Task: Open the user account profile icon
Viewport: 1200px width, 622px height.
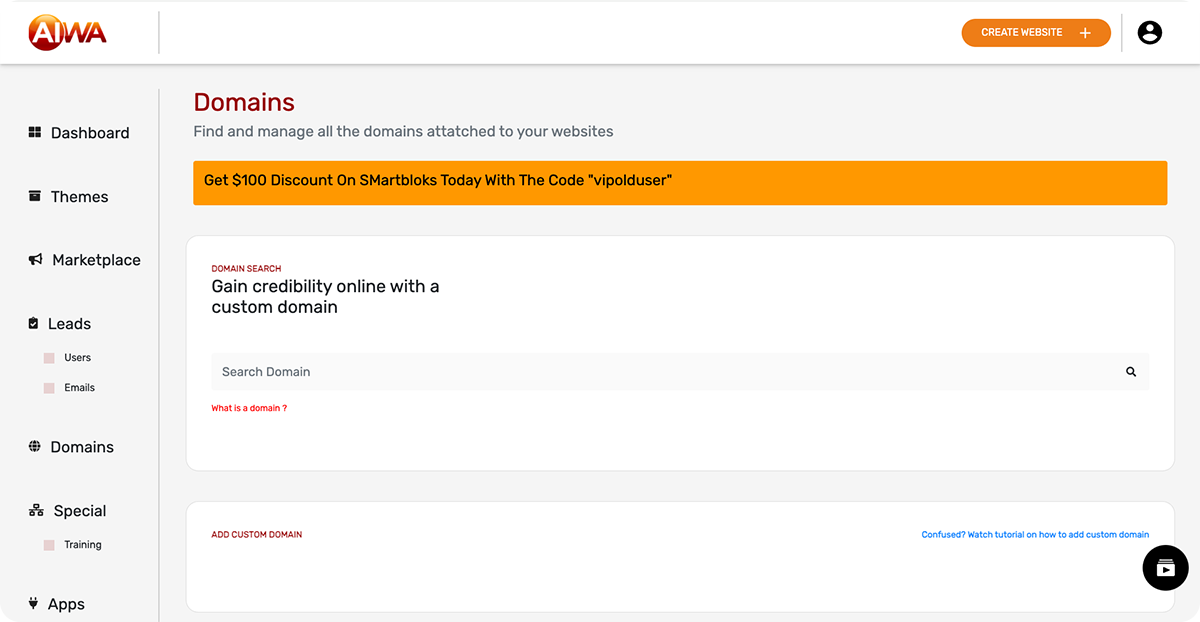Action: coord(1150,33)
